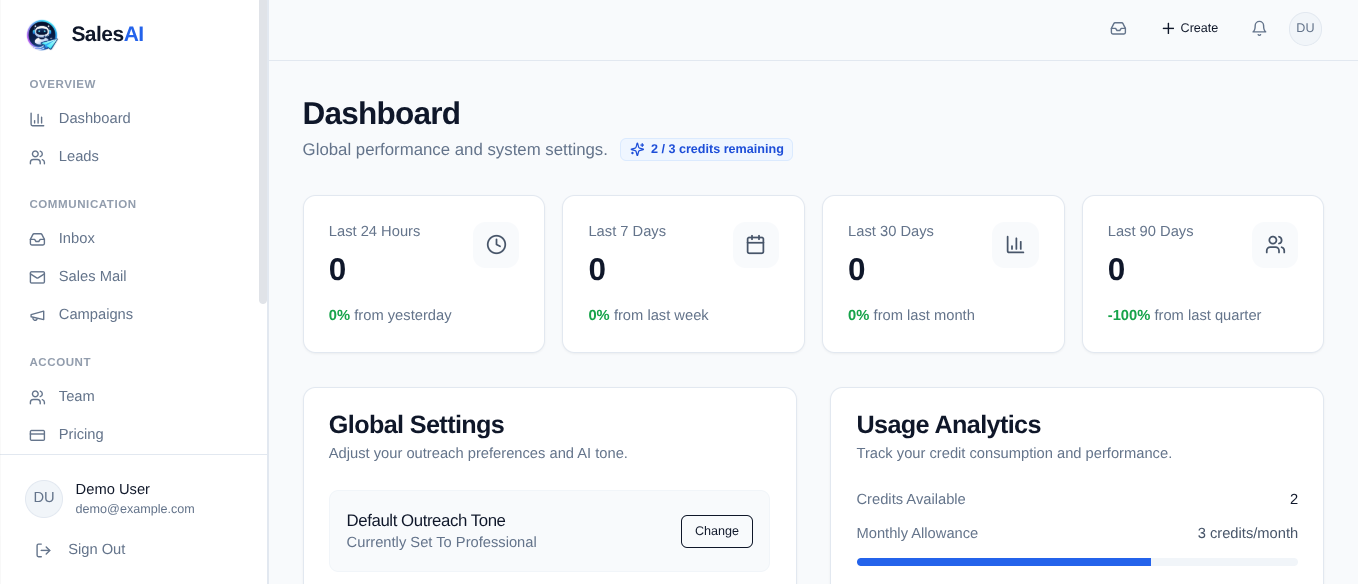Screen dimensions: 1358x584
Task: Click the Last 7 Days stat label
Action: point(627,231)
